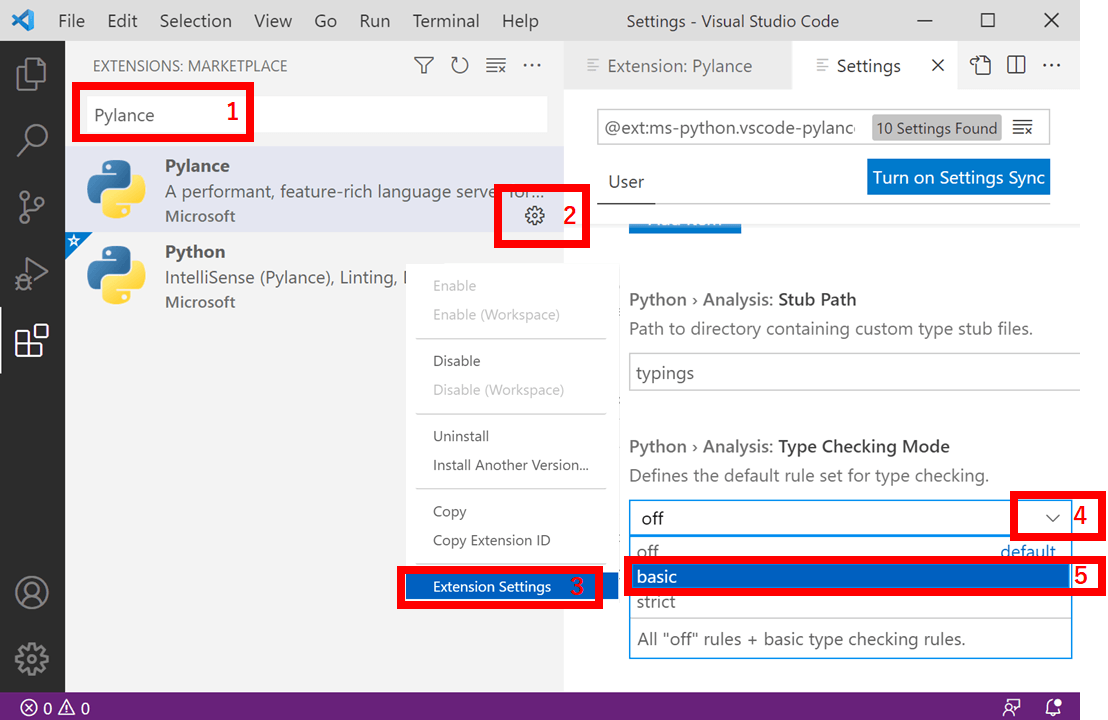The height and width of the screenshot is (720, 1108).
Task: Click the Accounts icon above the settings gear
Action: pyautogui.click(x=32, y=592)
